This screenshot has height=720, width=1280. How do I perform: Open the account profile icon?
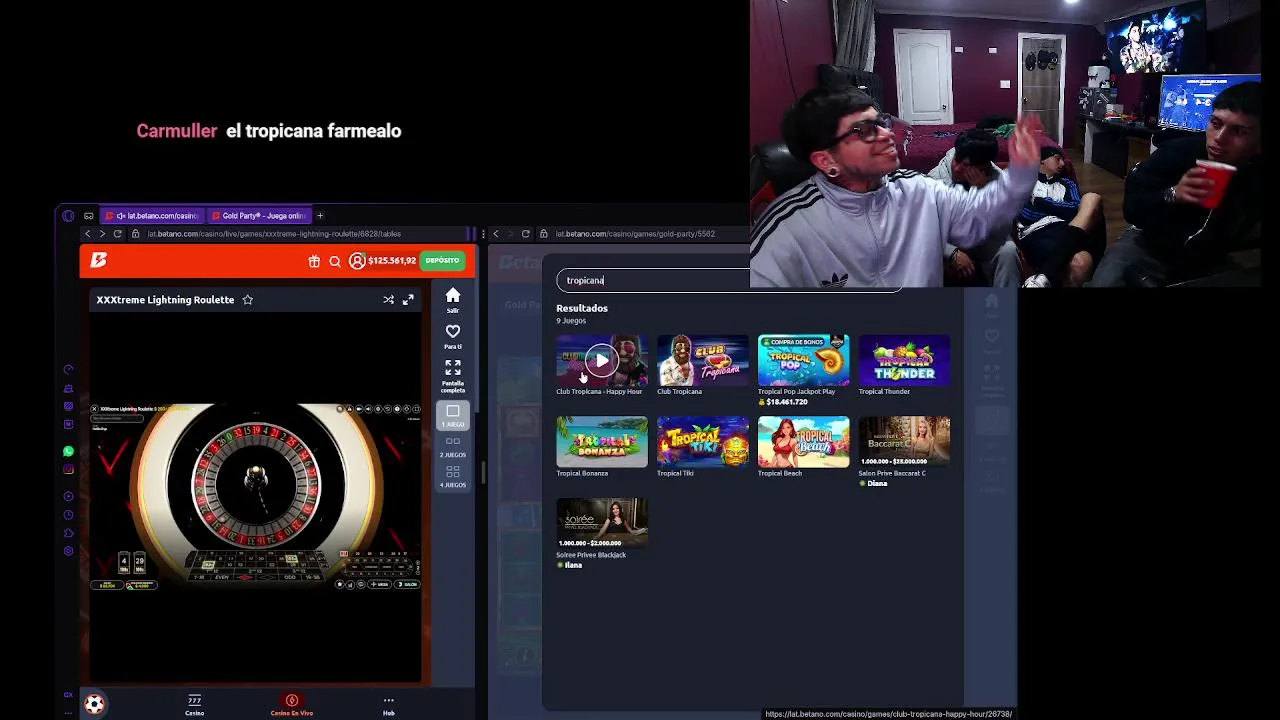[357, 261]
